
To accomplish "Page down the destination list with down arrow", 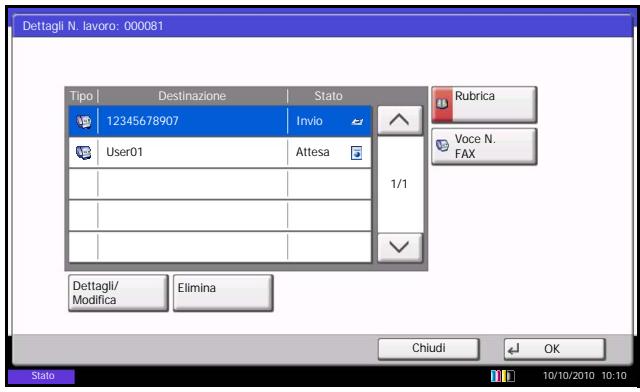I will [400, 247].
